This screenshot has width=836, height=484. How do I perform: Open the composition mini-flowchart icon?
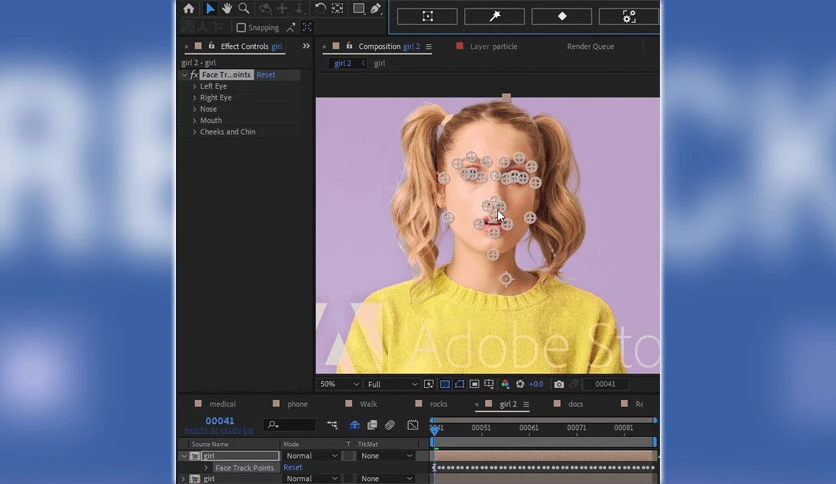pos(332,425)
